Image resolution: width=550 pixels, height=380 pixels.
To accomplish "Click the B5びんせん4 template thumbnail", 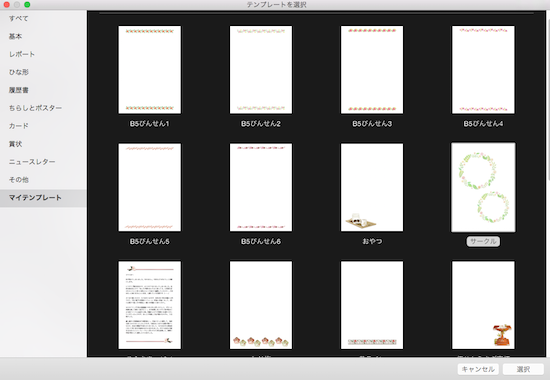I will pos(483,69).
